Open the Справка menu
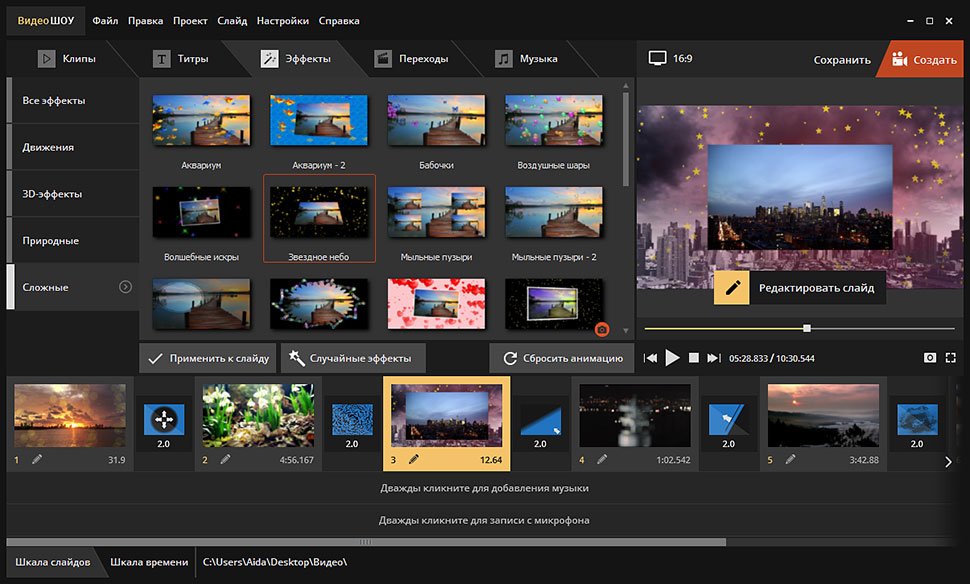This screenshot has height=584, width=970. [x=339, y=20]
